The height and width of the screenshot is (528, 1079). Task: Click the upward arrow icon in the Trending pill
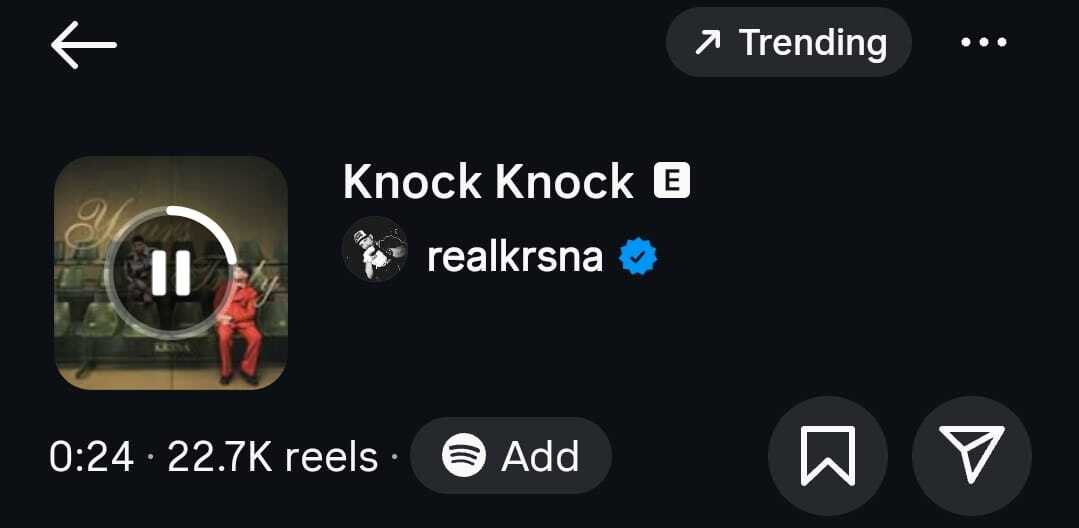tap(707, 43)
